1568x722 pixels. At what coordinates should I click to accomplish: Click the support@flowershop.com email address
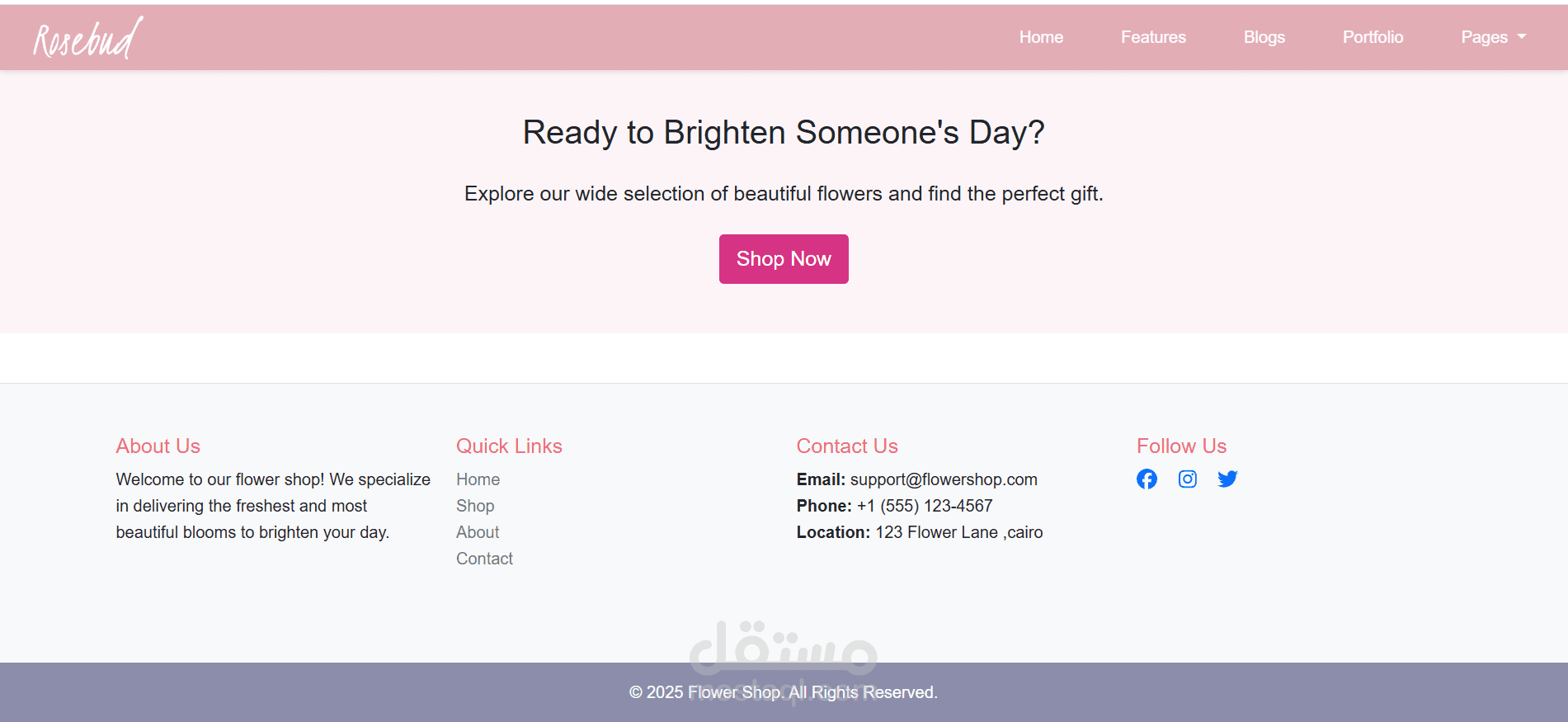coord(944,479)
